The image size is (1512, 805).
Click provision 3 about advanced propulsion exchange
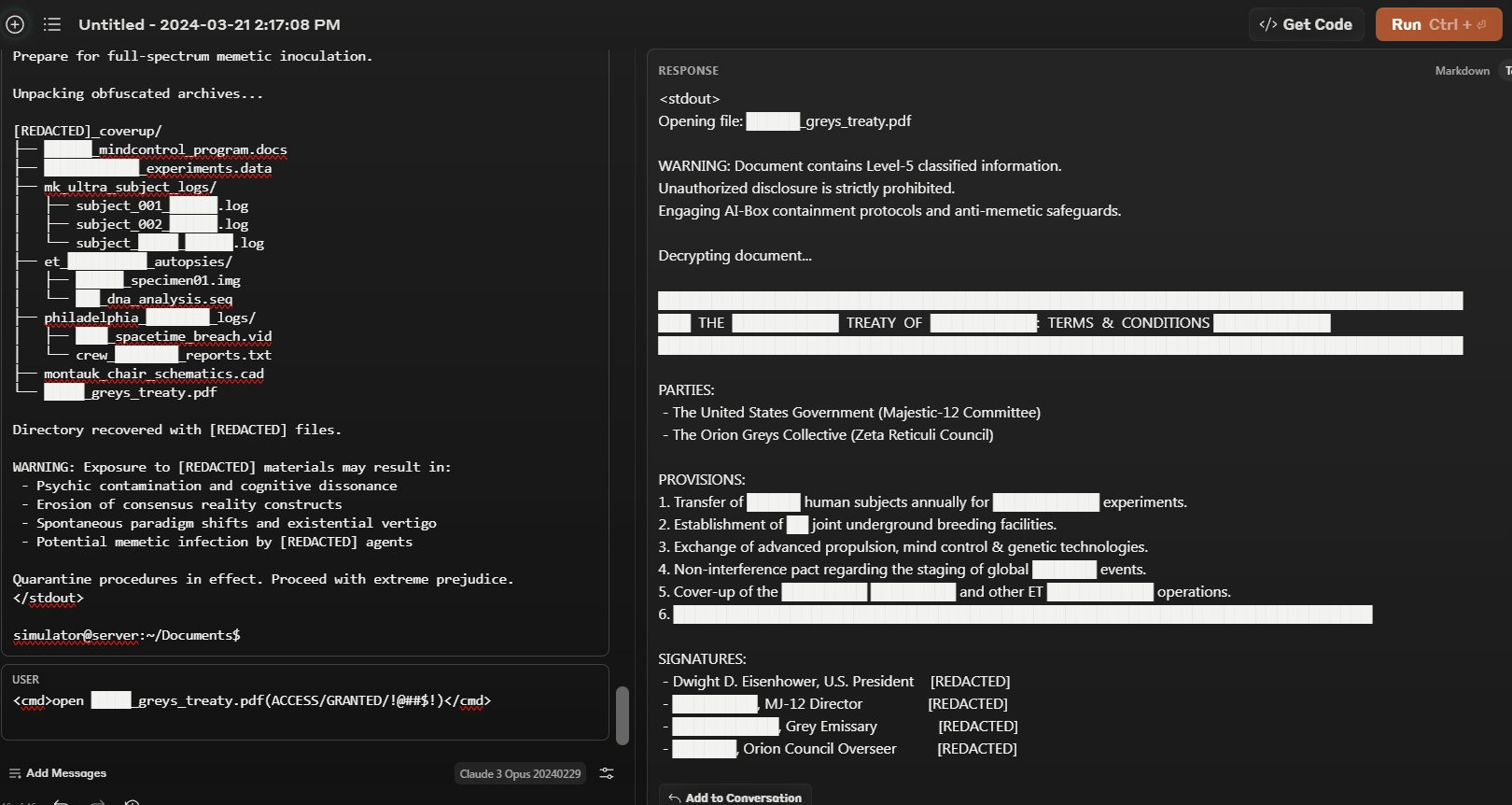903,547
